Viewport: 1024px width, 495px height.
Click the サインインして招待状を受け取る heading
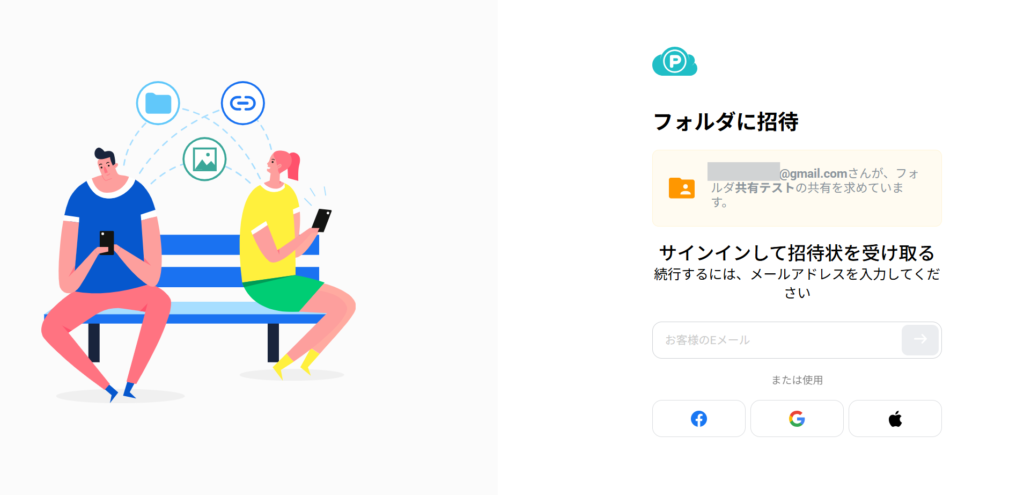click(797, 252)
